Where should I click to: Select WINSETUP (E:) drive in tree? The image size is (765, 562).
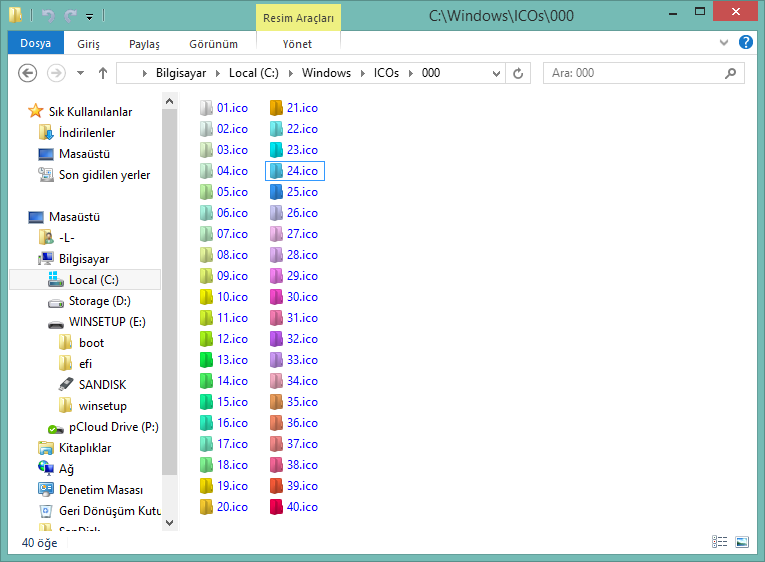(x=107, y=322)
